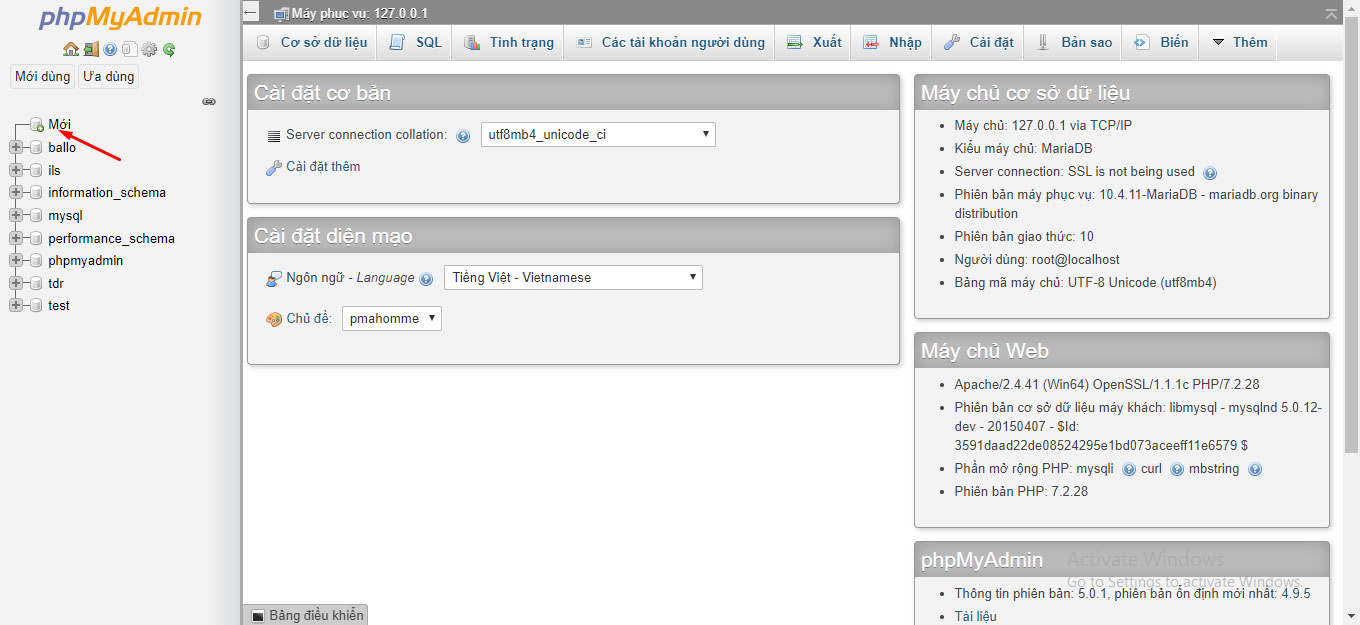Viewport: 1360px width, 625px height.
Task: Expand the information_schema database node
Action: [x=16, y=192]
